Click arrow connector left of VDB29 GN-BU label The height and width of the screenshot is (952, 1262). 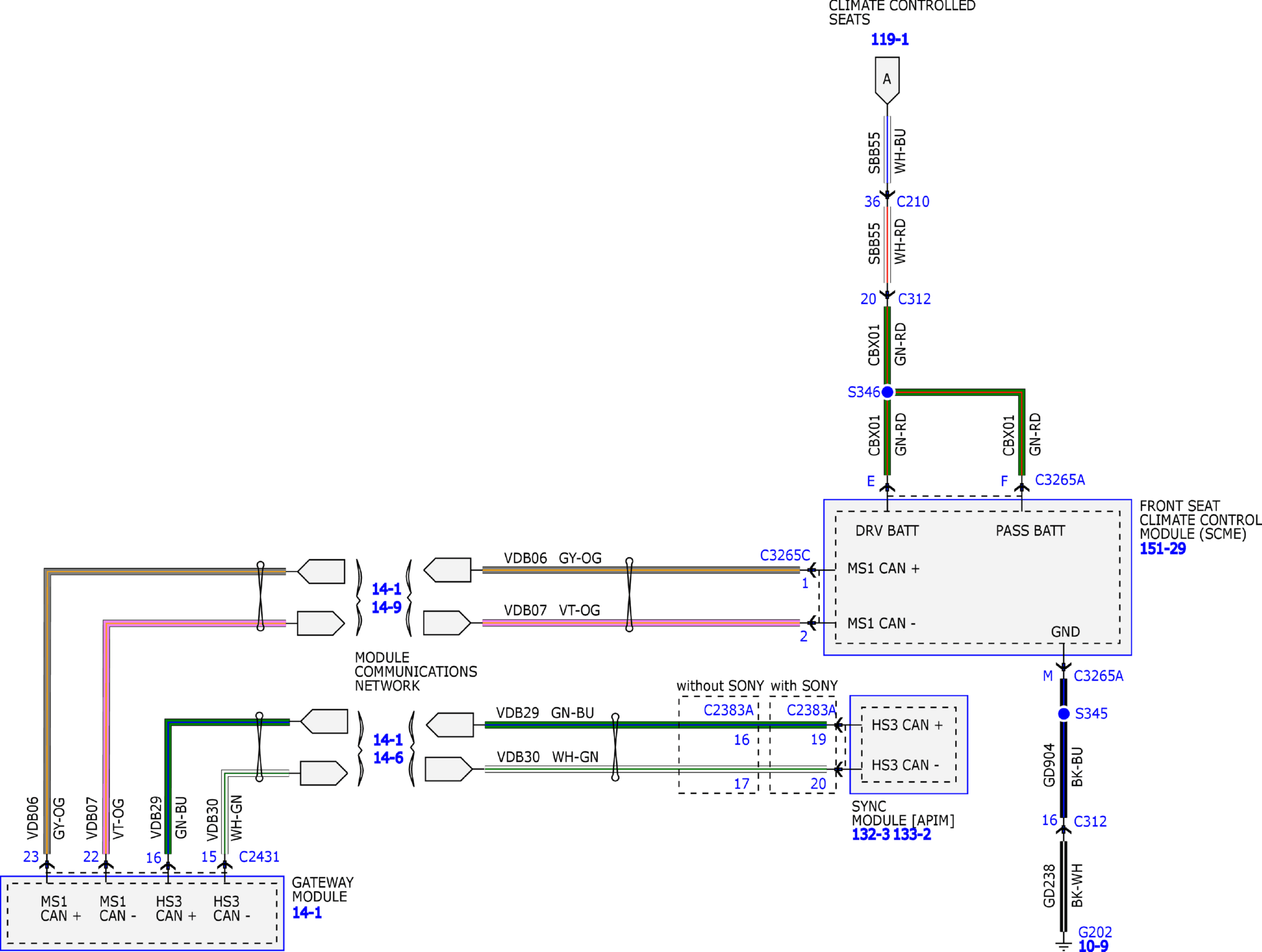450,726
